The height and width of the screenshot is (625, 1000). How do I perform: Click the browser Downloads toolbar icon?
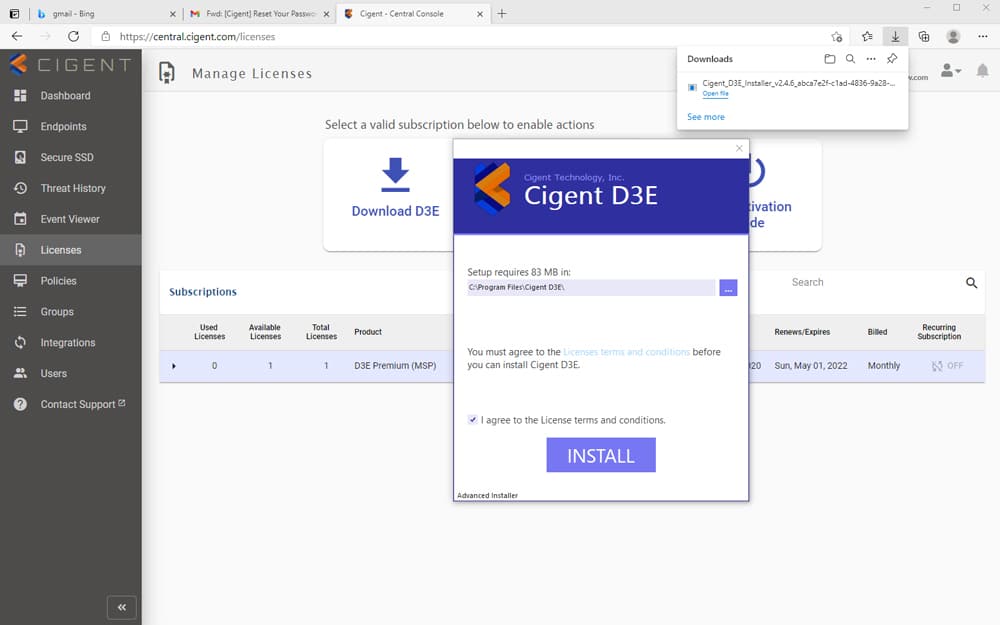(895, 36)
